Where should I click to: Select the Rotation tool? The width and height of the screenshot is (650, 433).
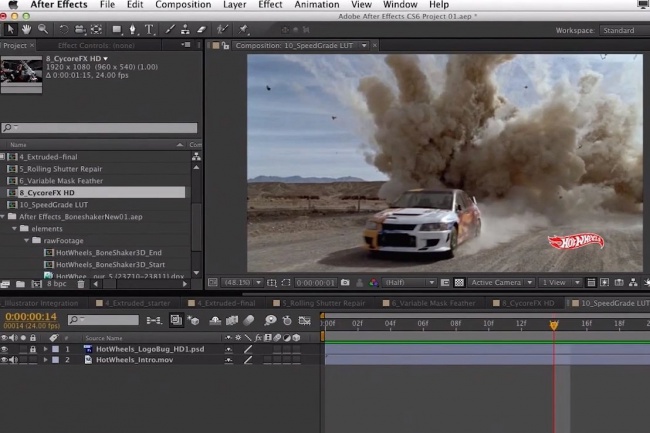(63, 29)
